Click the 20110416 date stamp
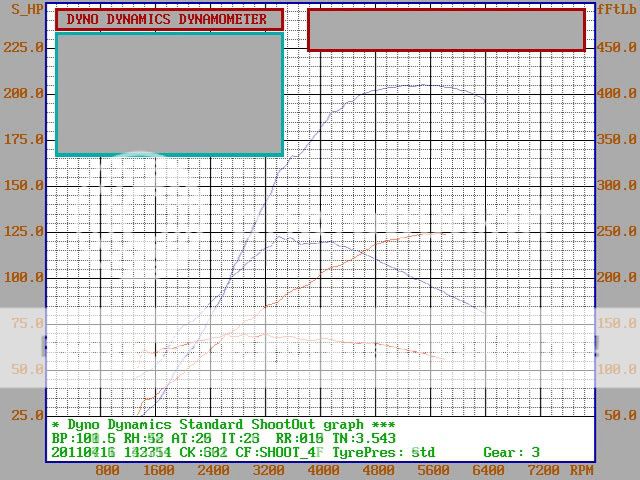The height and width of the screenshot is (480, 640). [x=83, y=453]
